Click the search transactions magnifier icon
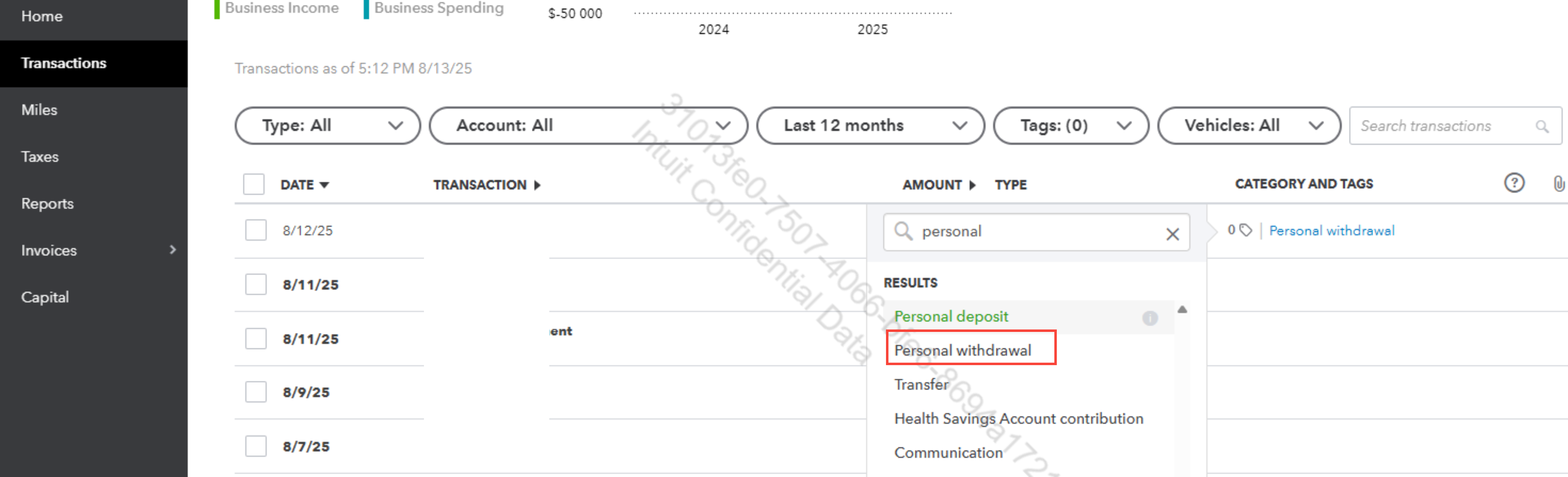The image size is (1568, 477). point(1541,126)
